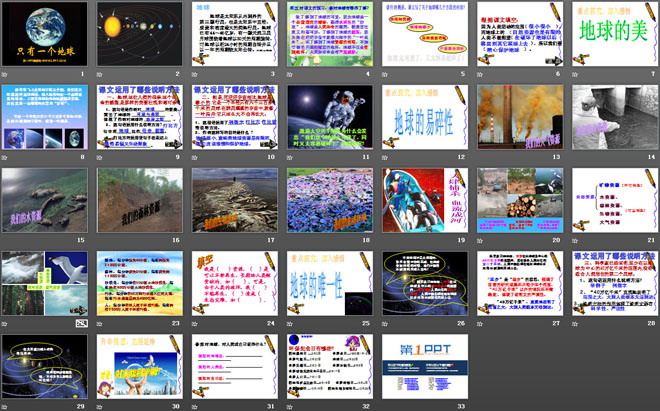Select slide 19 showing boat with whales
Viewport: 660px width, 411px height.
[x=425, y=200]
